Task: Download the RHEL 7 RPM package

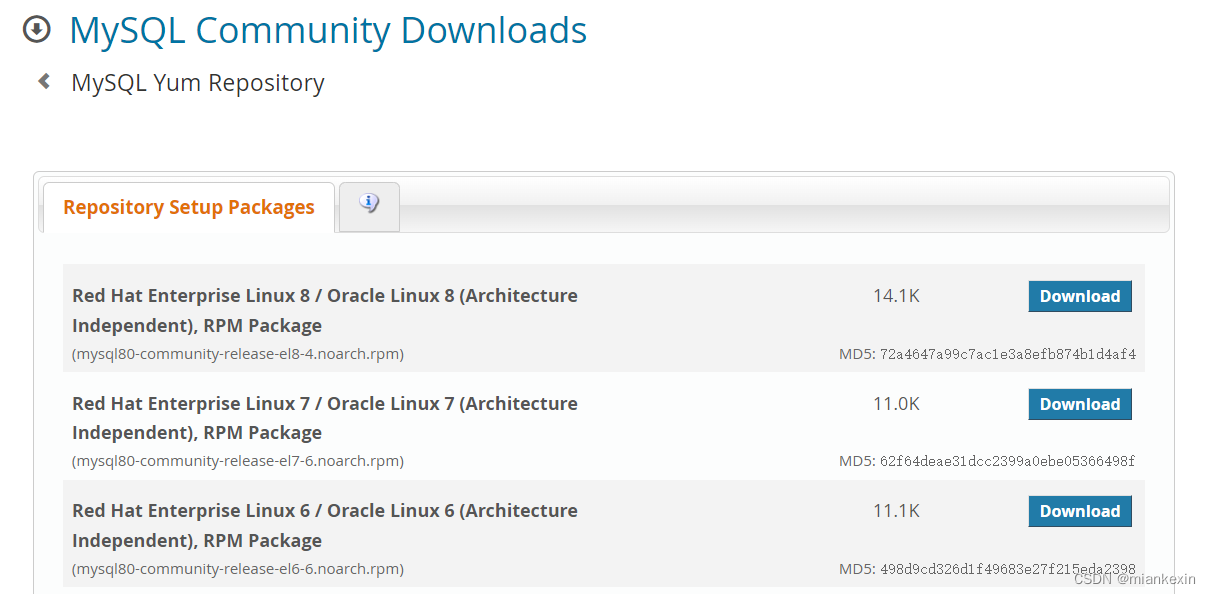Action: click(x=1079, y=404)
